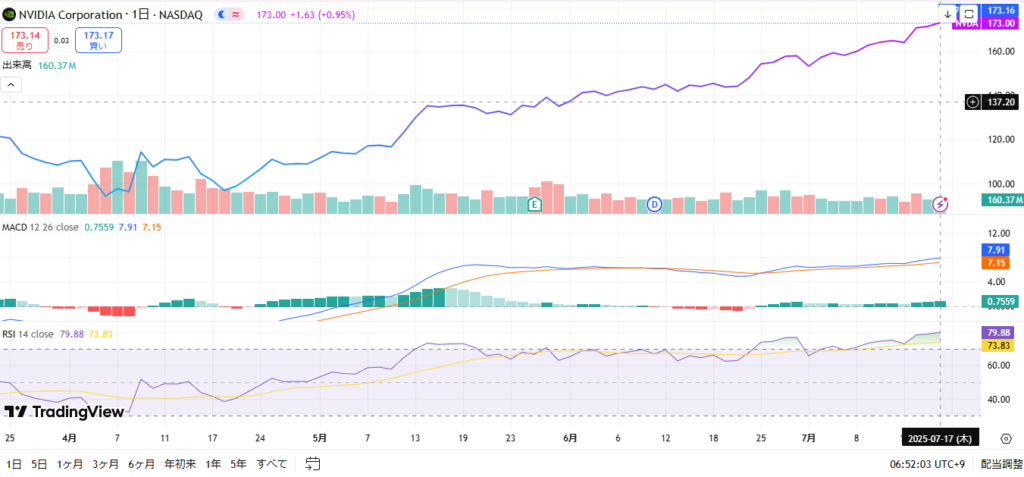This screenshot has width=1024, height=477.
Task: Click the pink approximate-equals data mode icon
Action: coord(236,14)
